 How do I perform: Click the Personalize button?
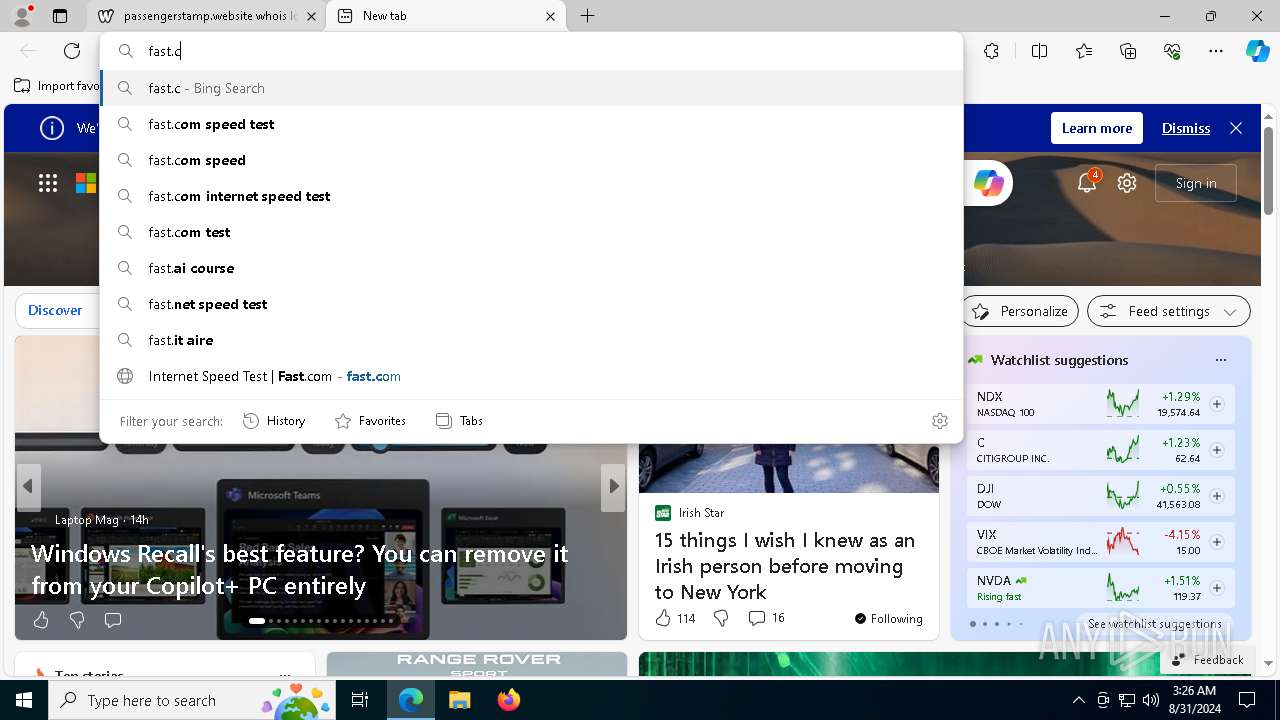click(1021, 311)
